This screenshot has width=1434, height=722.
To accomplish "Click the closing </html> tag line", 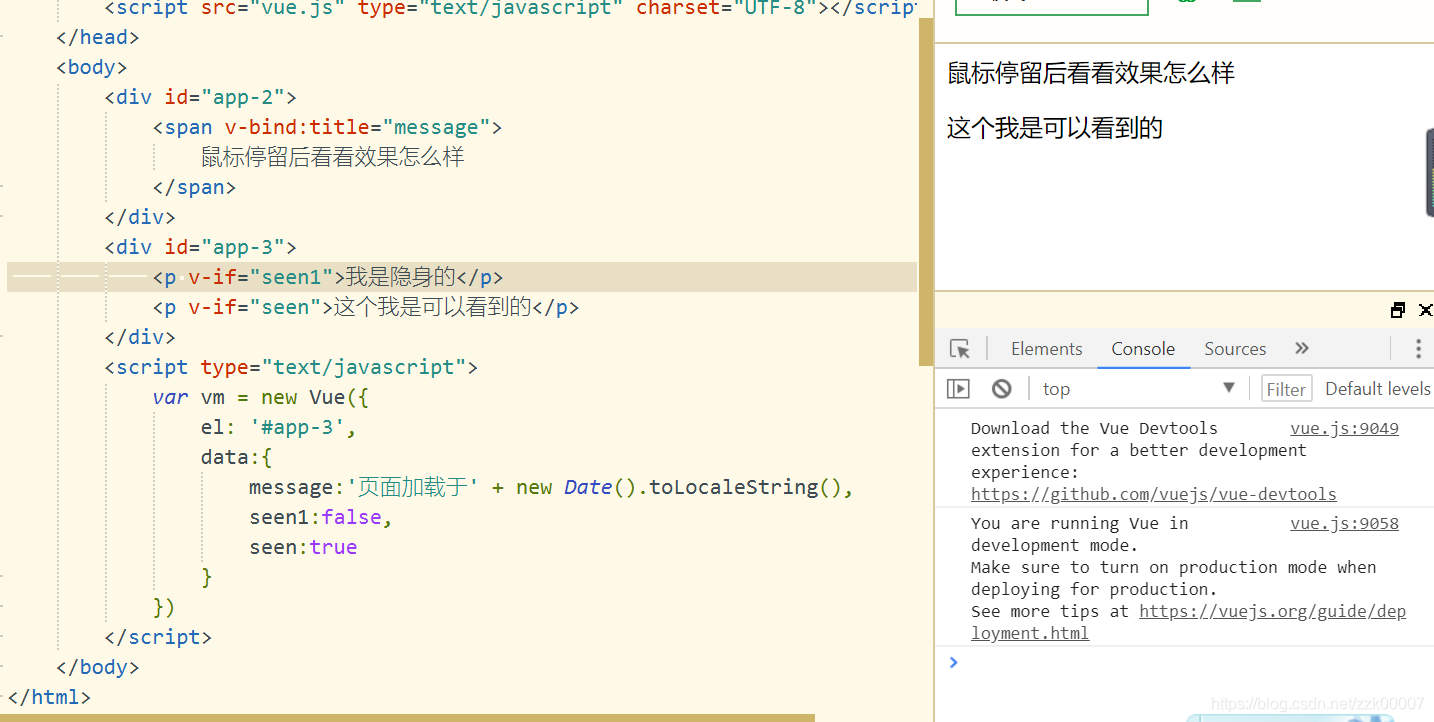I will [x=49, y=697].
